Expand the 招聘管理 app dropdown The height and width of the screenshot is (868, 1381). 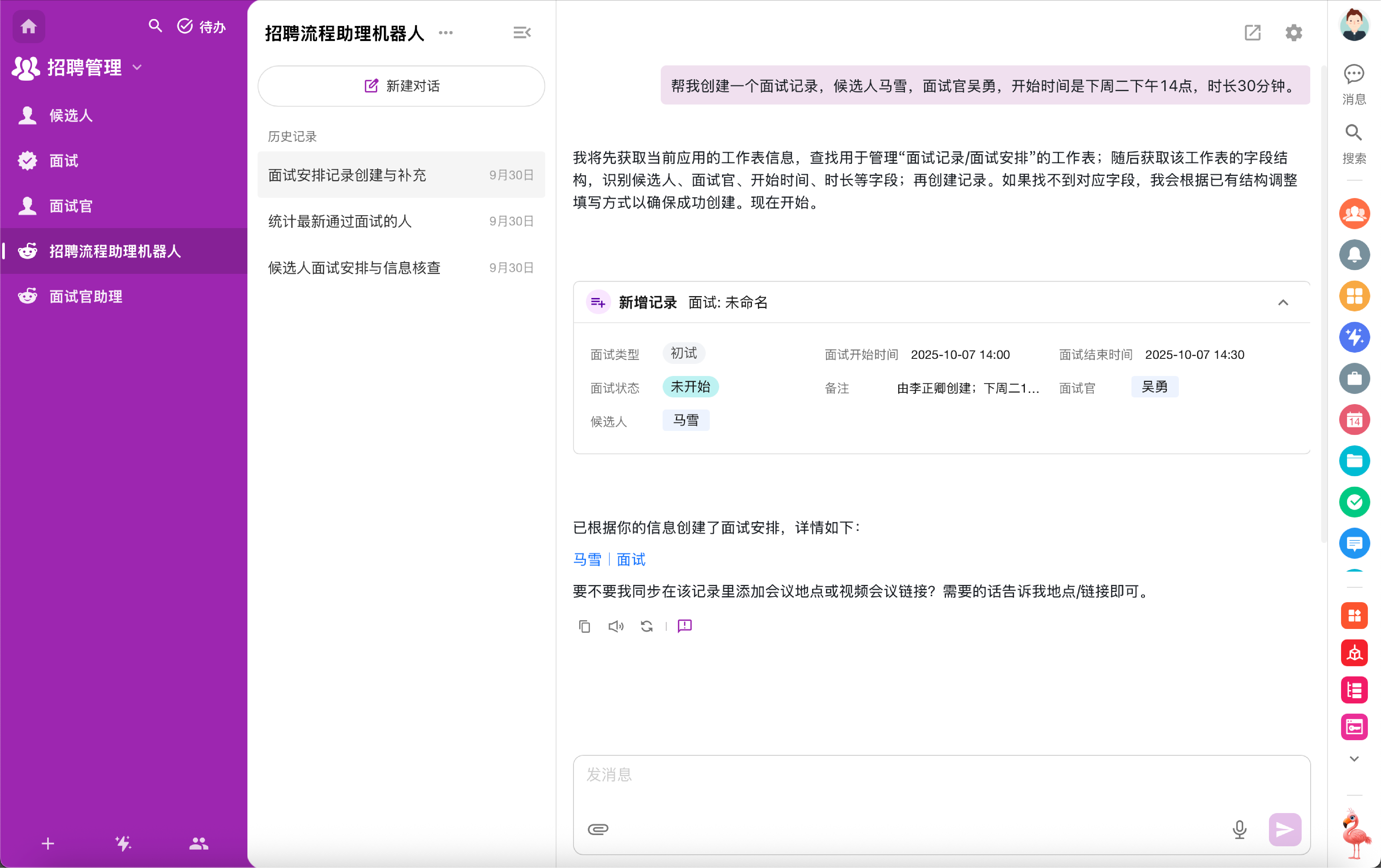coord(136,68)
